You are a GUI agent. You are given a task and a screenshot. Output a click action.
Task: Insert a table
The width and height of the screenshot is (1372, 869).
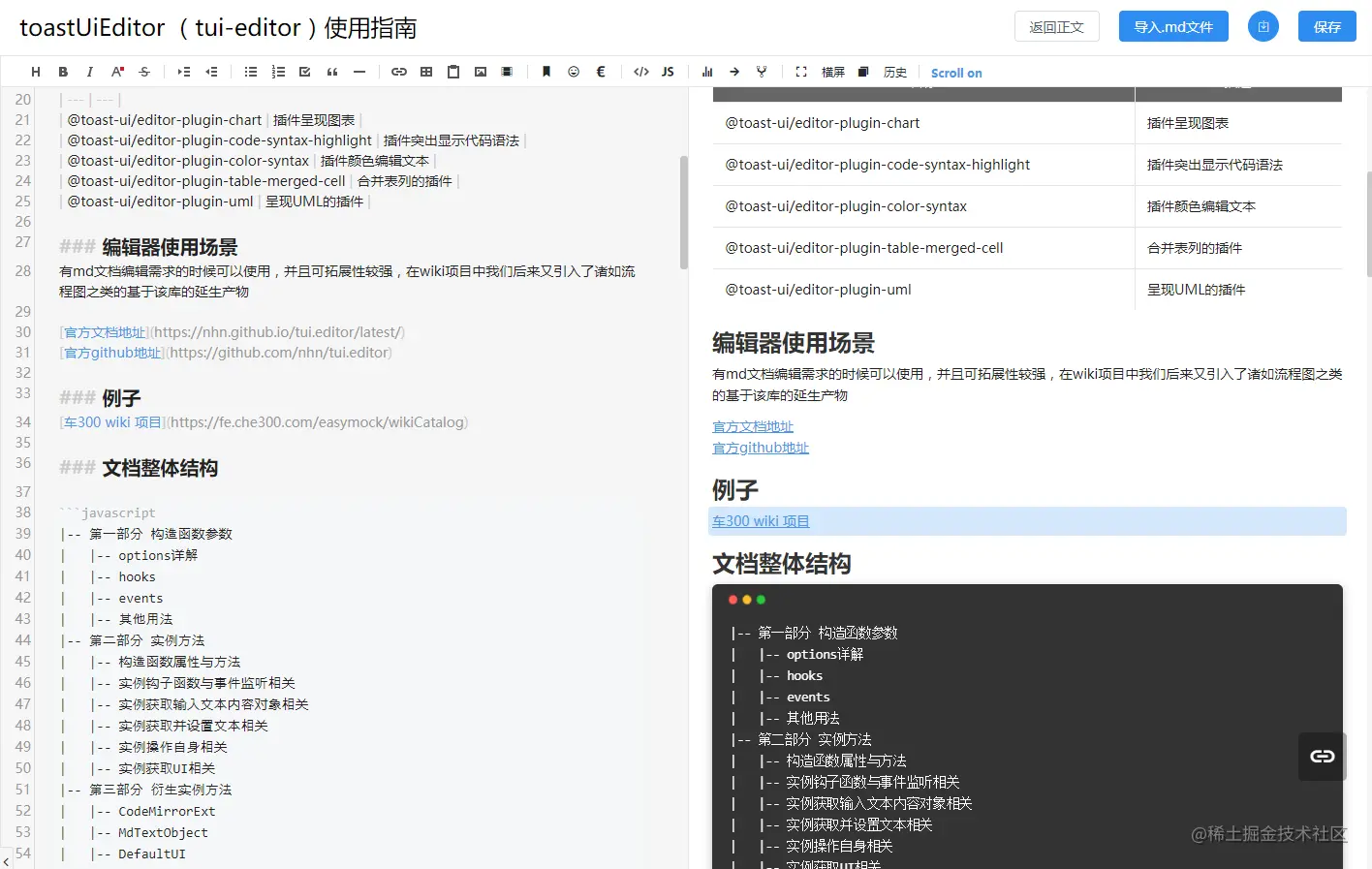425,71
